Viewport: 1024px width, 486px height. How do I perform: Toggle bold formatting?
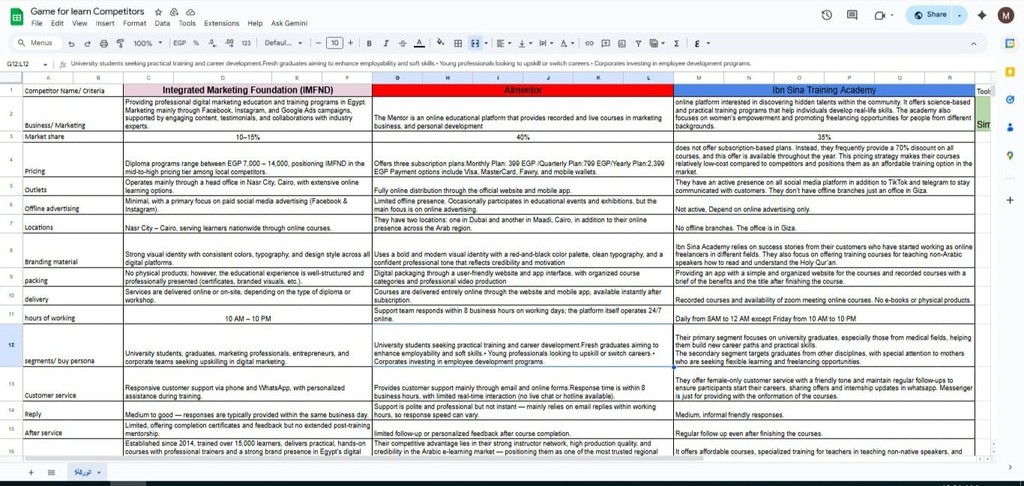click(x=369, y=43)
